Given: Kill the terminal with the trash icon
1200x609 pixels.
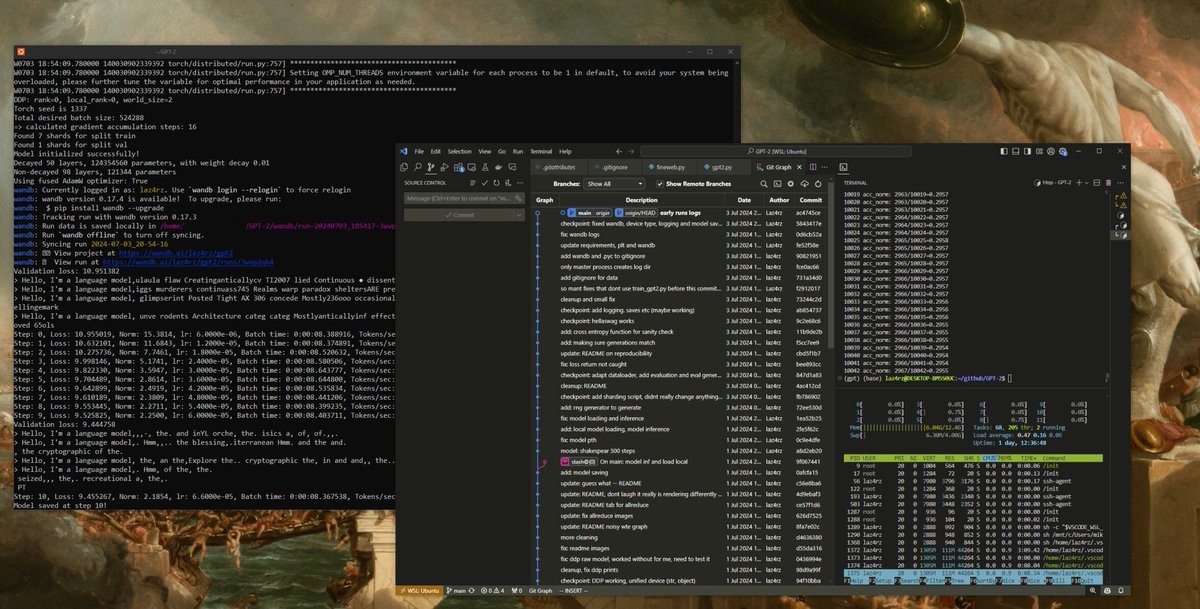Looking at the screenshot, I should pos(1108,183).
